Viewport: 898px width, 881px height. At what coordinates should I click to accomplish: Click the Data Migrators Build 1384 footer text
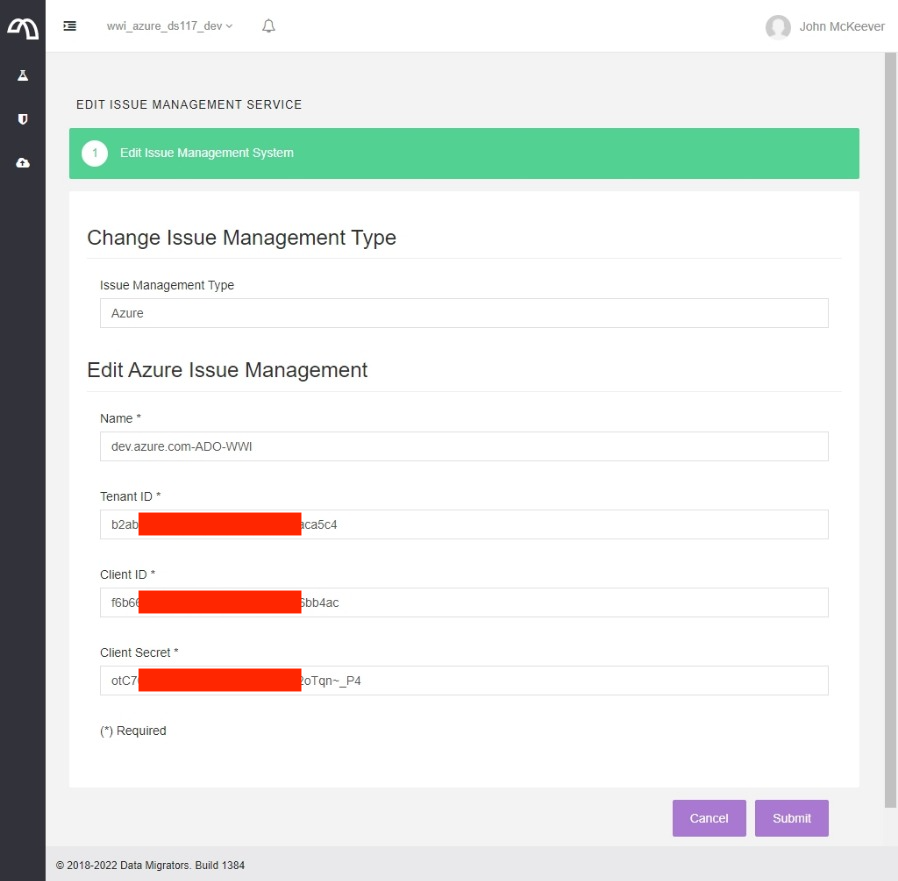(x=150, y=865)
